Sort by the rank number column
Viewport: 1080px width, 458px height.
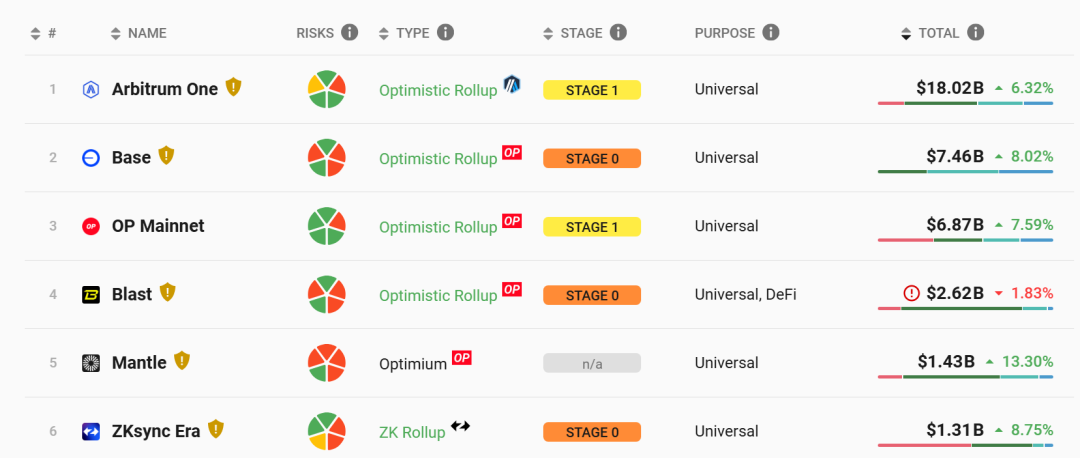click(x=44, y=33)
